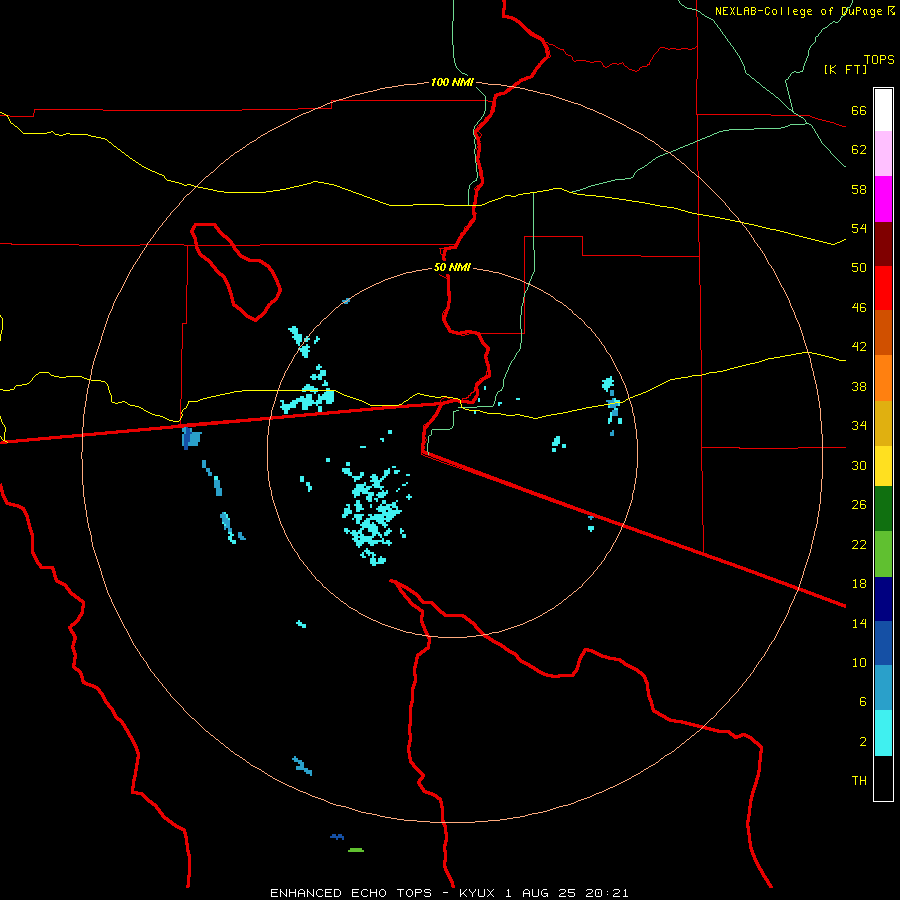900x900 pixels.
Task: Click the magenta legend swatch
Action: click(x=883, y=199)
